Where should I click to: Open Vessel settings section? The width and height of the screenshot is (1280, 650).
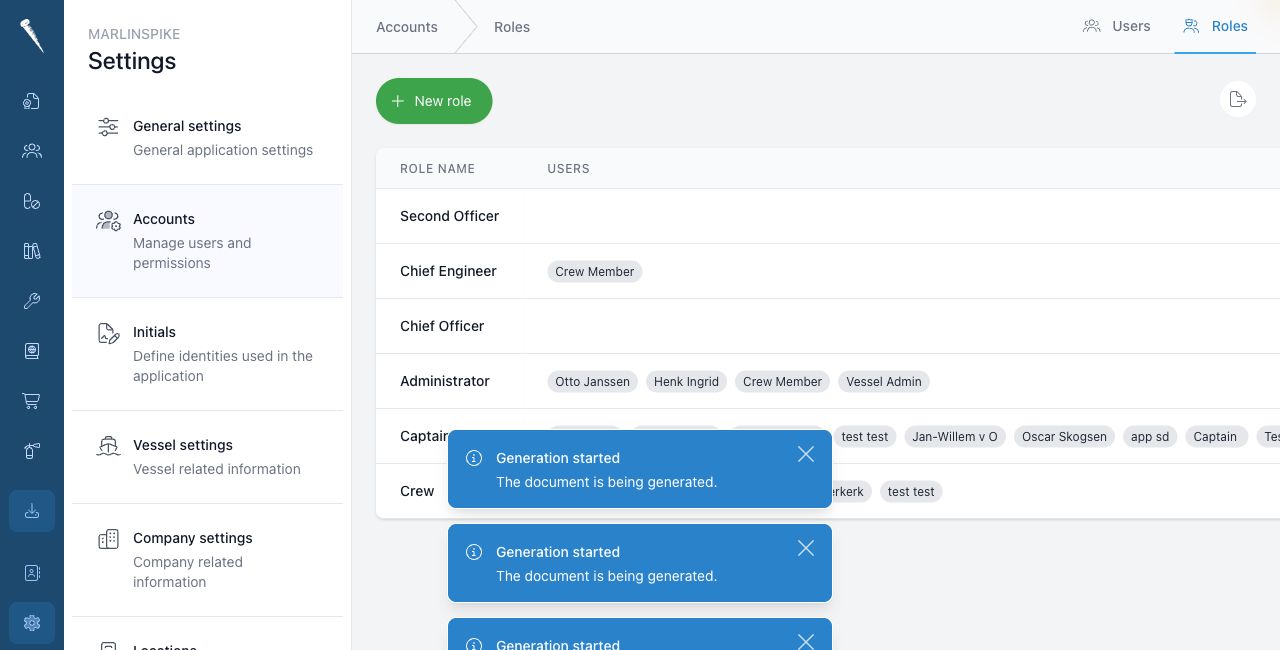(x=207, y=457)
